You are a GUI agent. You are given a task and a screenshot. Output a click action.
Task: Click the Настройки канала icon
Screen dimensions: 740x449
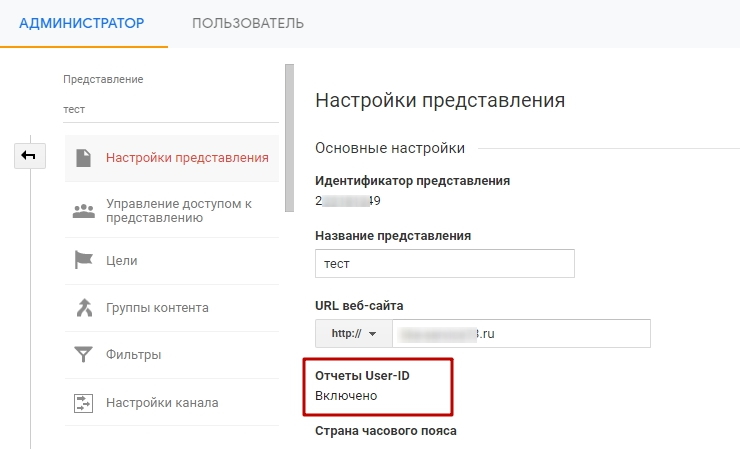84,403
